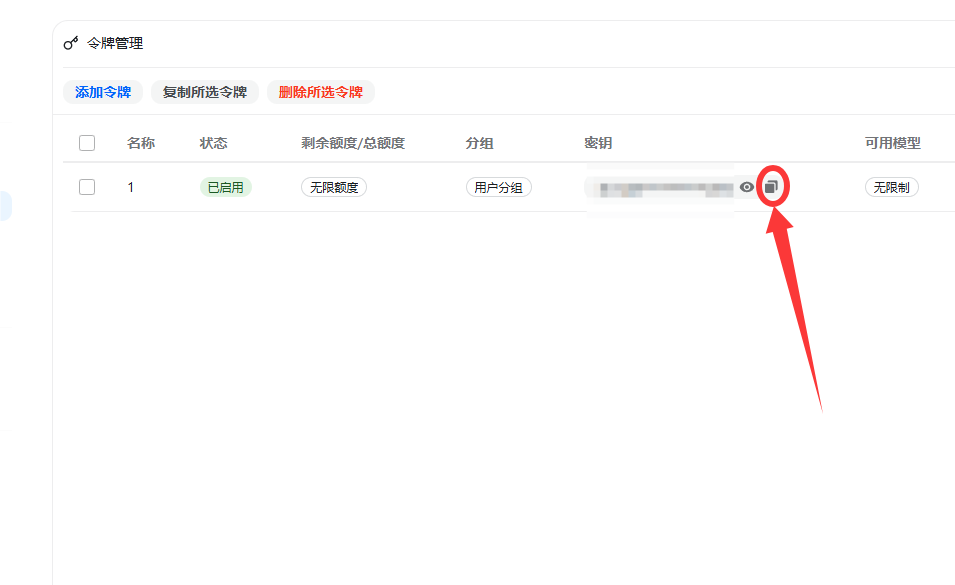Click the 复制所选令牌 button

click(x=203, y=91)
